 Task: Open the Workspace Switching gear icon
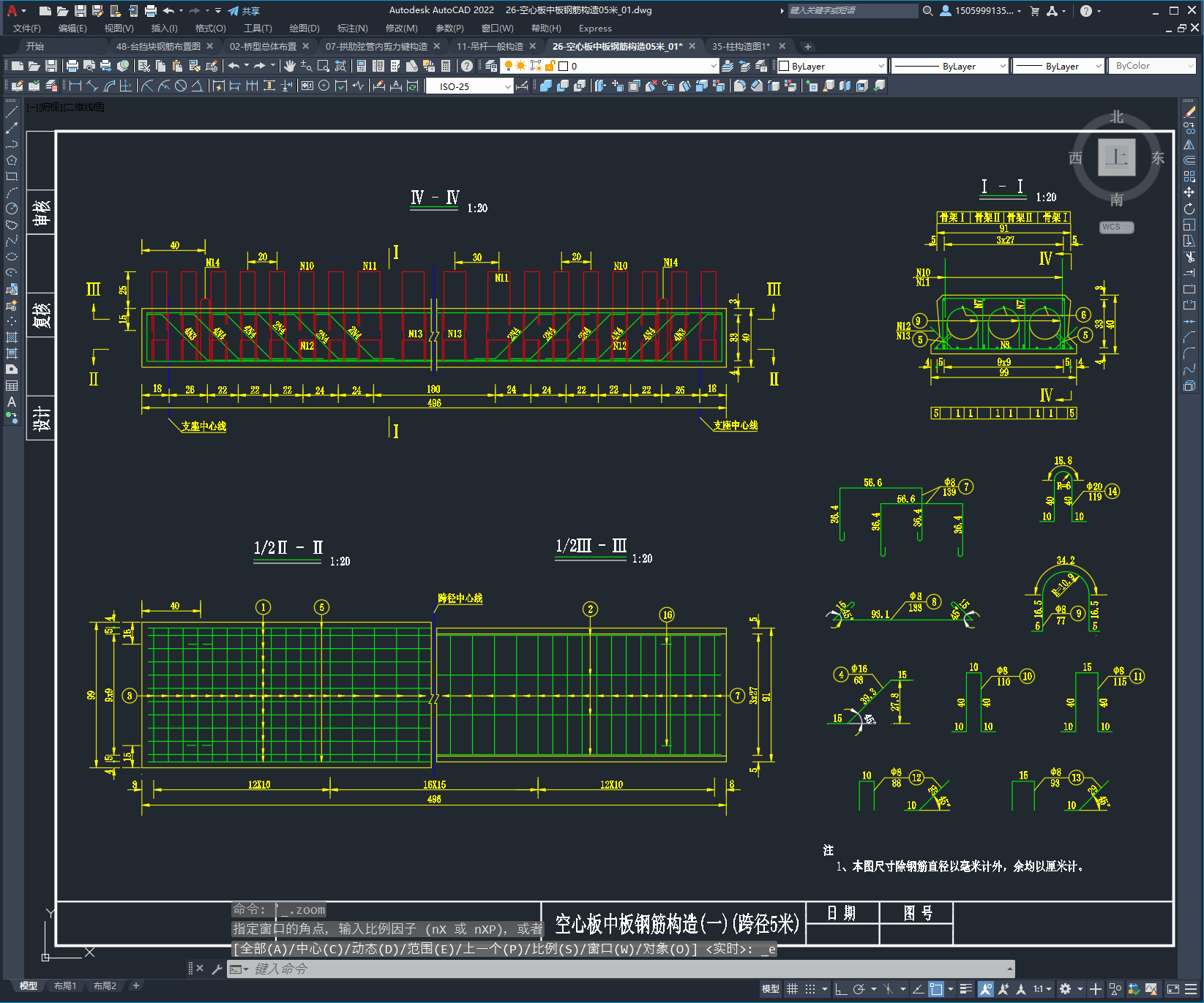1066,989
